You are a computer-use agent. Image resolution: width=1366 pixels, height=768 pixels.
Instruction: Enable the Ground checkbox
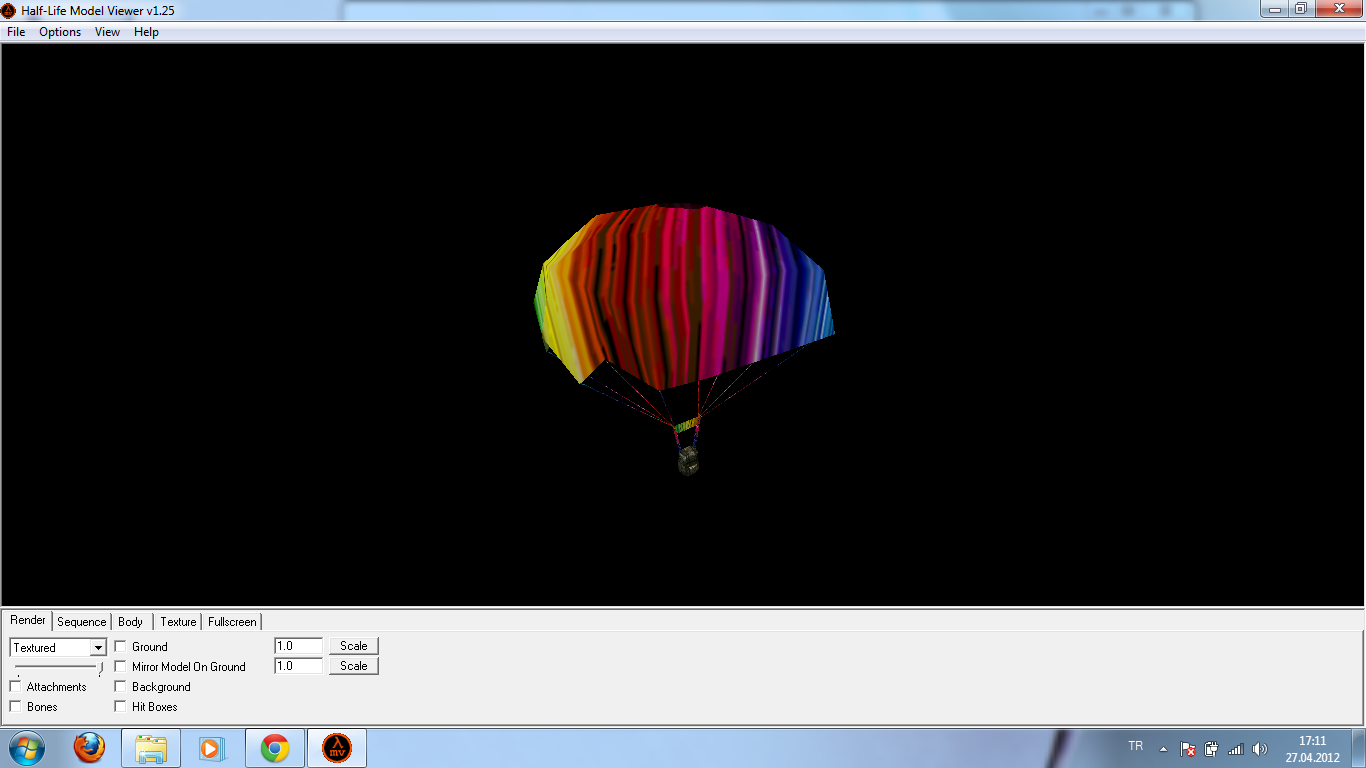pyautogui.click(x=121, y=647)
